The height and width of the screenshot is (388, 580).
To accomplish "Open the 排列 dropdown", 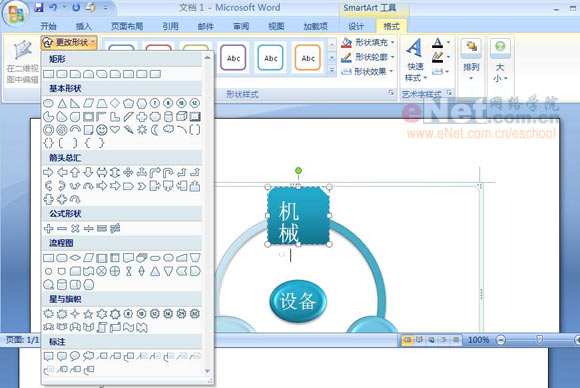I will click(x=471, y=60).
